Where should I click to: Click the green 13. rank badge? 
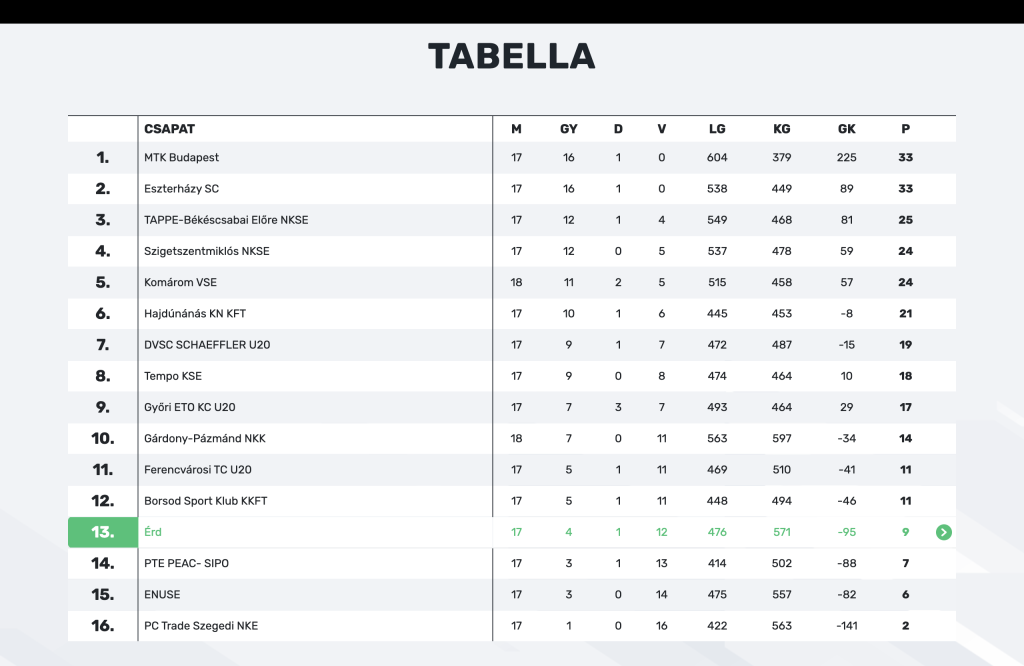coord(103,532)
